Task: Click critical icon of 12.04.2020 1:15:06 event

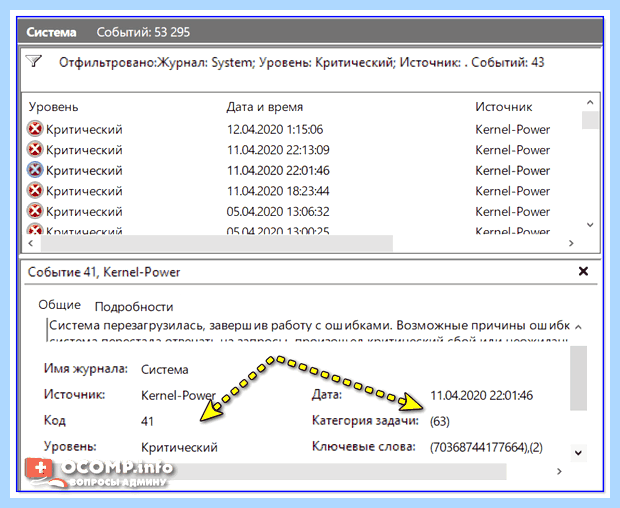Action: (35, 129)
